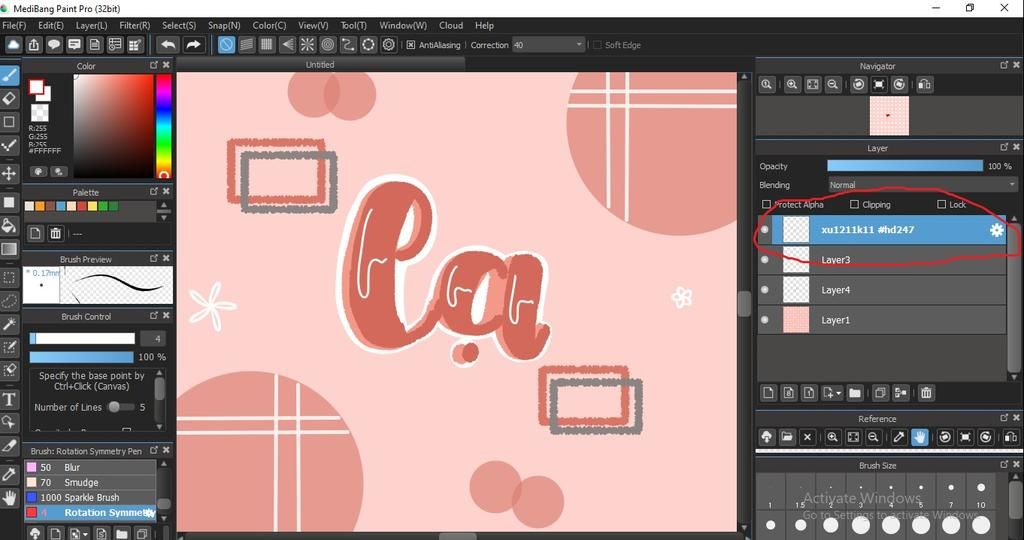This screenshot has width=1024, height=540.
Task: Turn snap off with the blue icon
Action: tap(226, 44)
